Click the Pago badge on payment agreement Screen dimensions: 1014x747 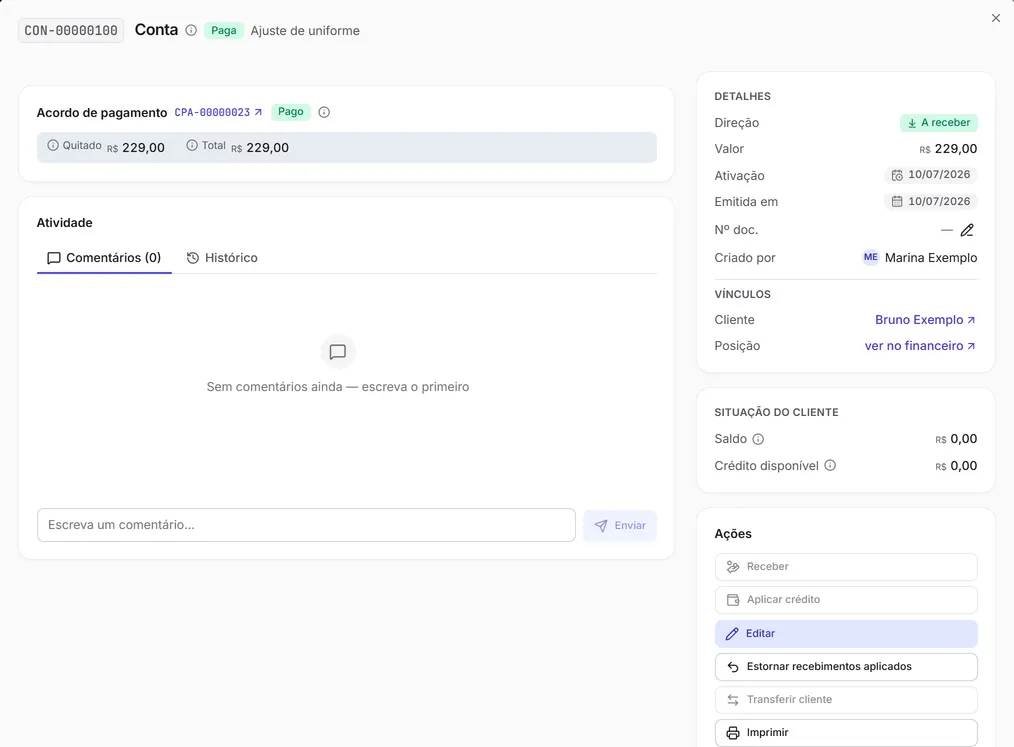tap(291, 112)
